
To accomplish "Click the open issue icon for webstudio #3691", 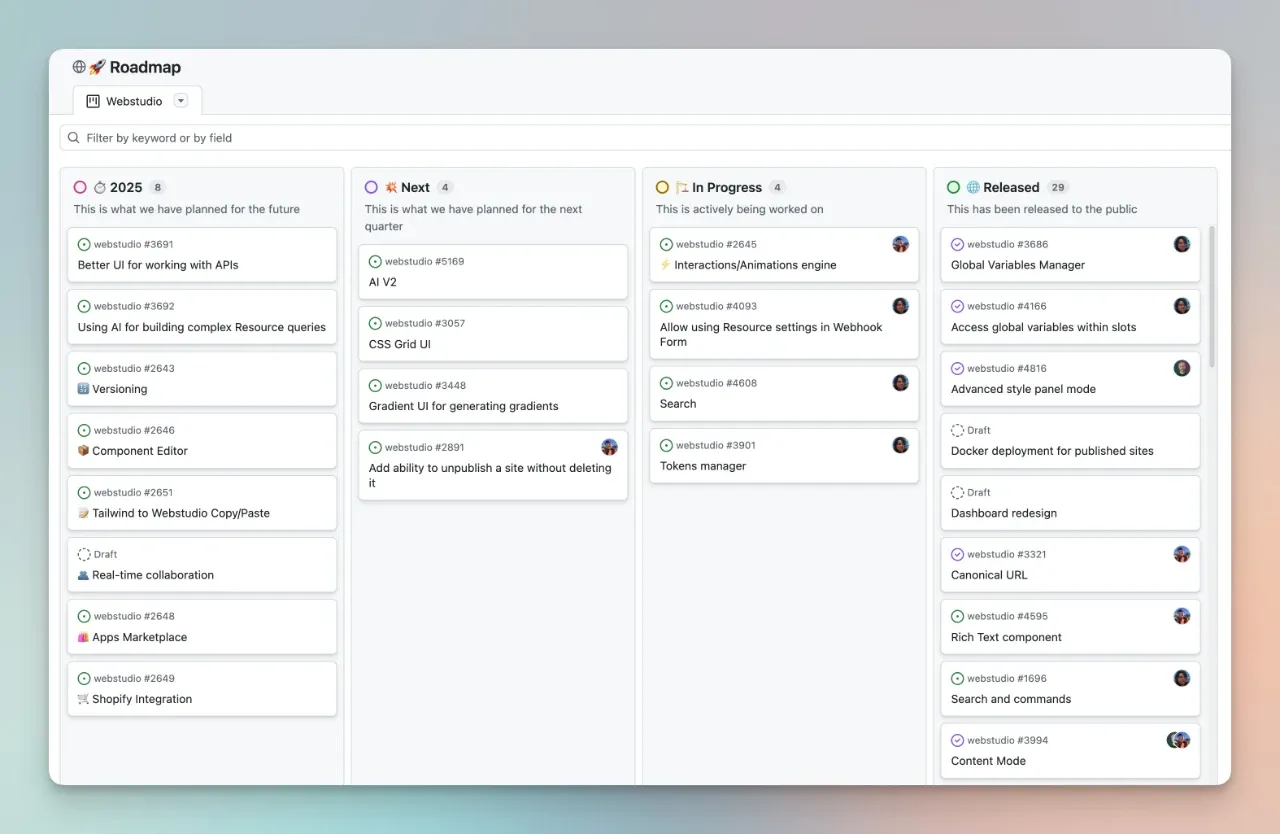I will point(84,244).
